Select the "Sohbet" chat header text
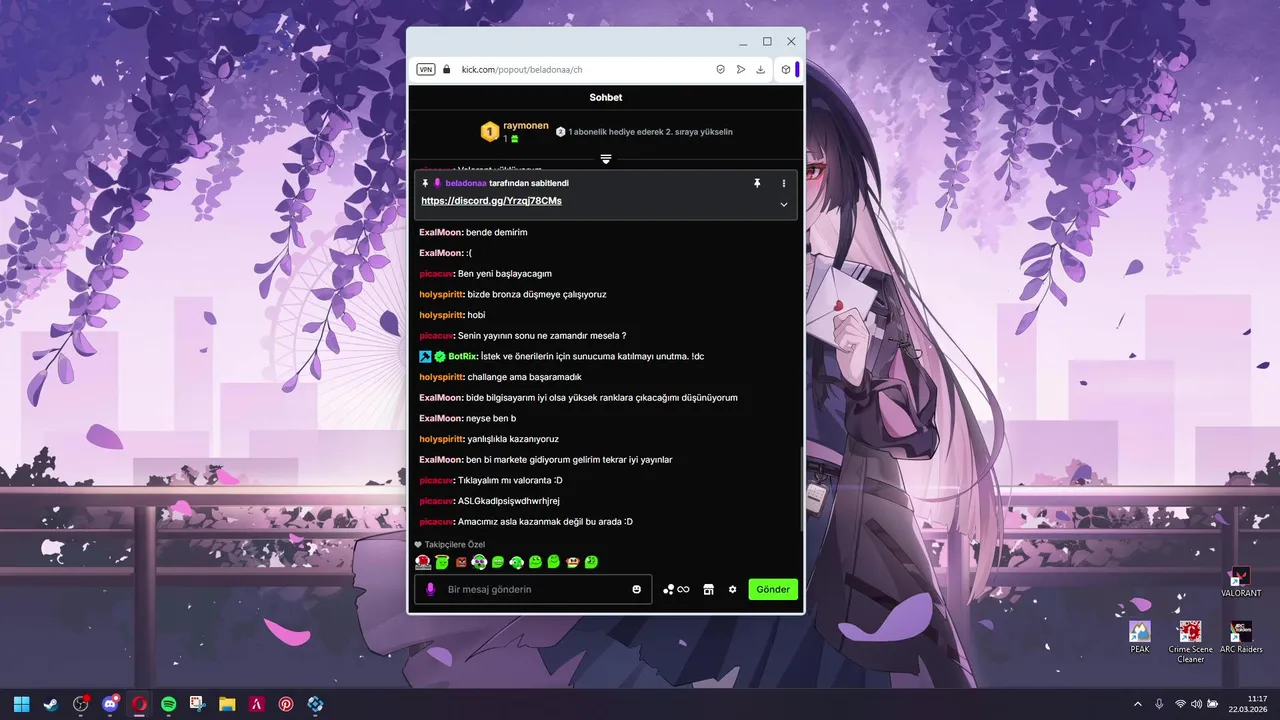This screenshot has width=1280, height=720. pyautogui.click(x=606, y=97)
